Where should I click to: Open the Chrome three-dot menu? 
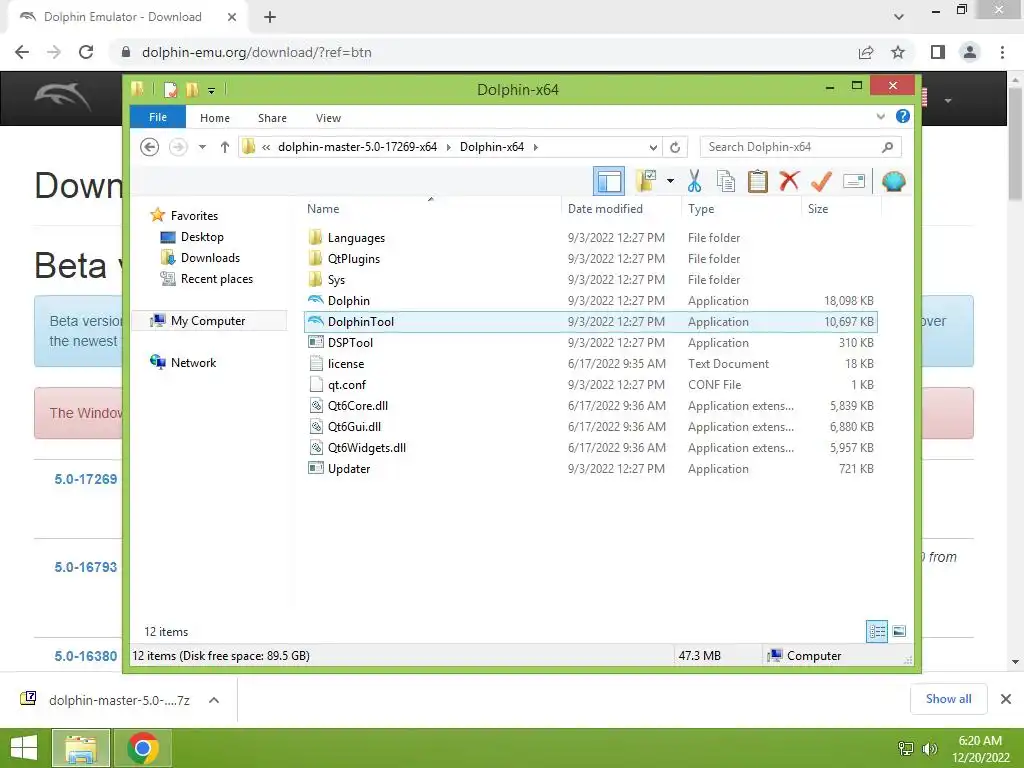[1002, 52]
